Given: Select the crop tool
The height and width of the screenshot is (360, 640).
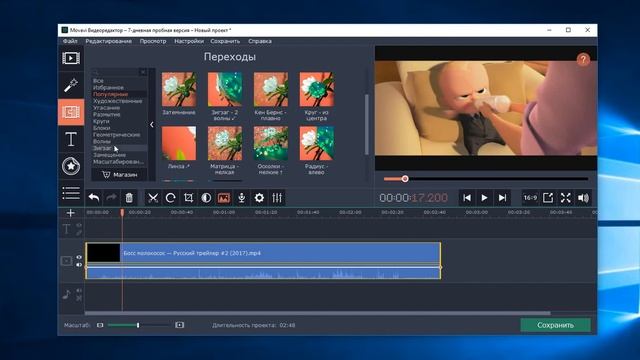Looking at the screenshot, I should point(188,198).
